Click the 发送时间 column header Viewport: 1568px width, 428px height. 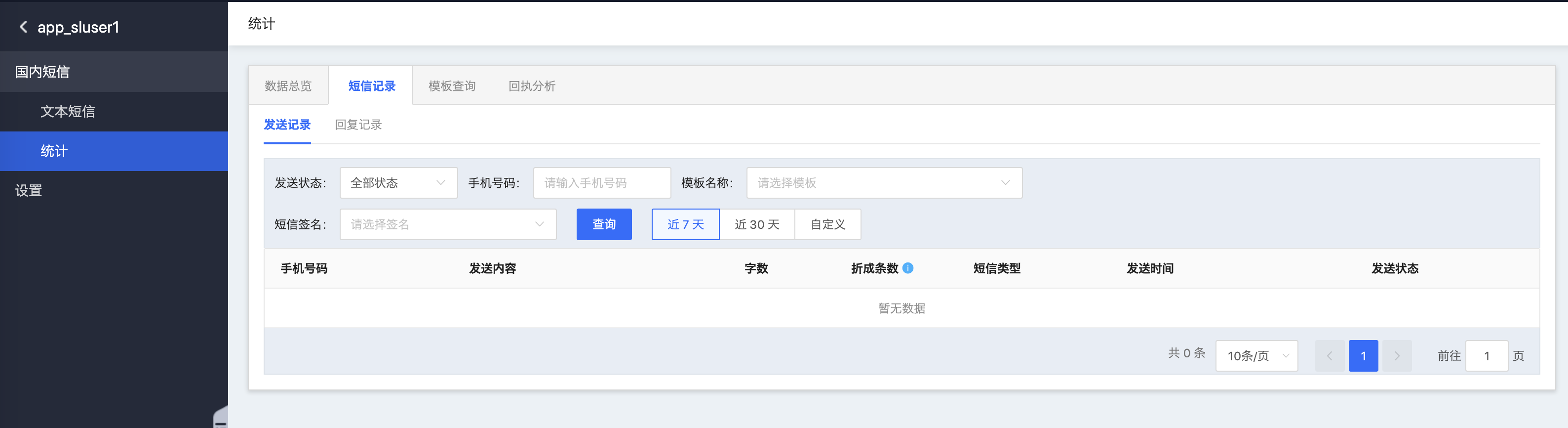1150,268
